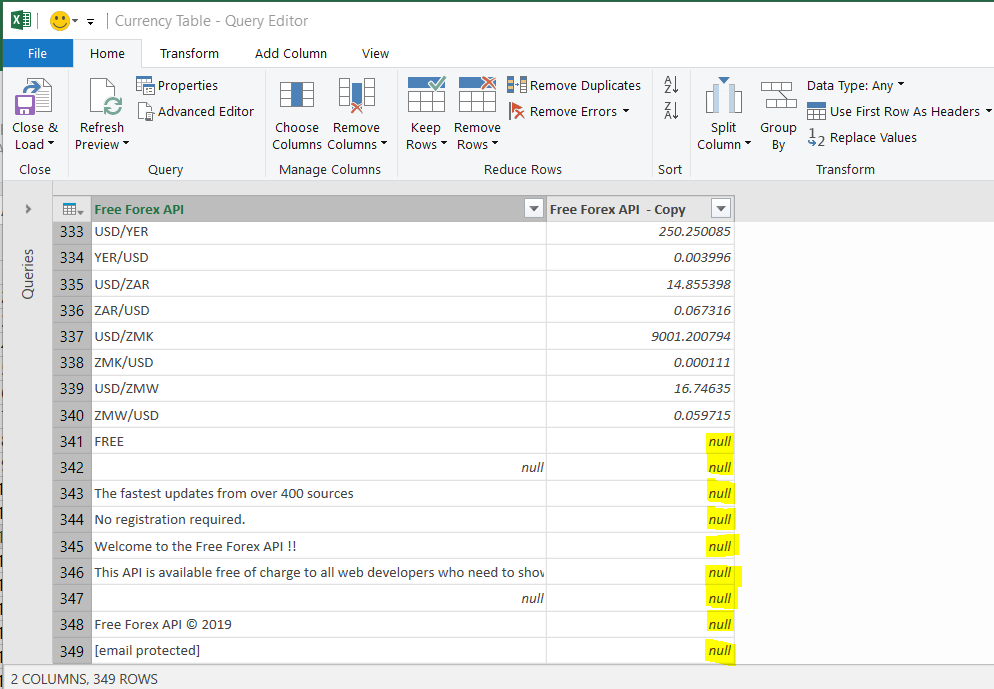Open the View tab

[x=375, y=53]
